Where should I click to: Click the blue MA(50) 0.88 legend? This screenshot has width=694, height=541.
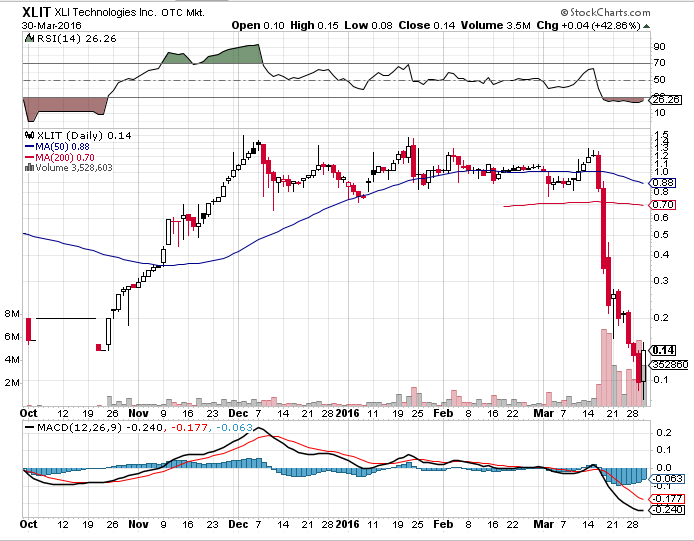point(58,147)
